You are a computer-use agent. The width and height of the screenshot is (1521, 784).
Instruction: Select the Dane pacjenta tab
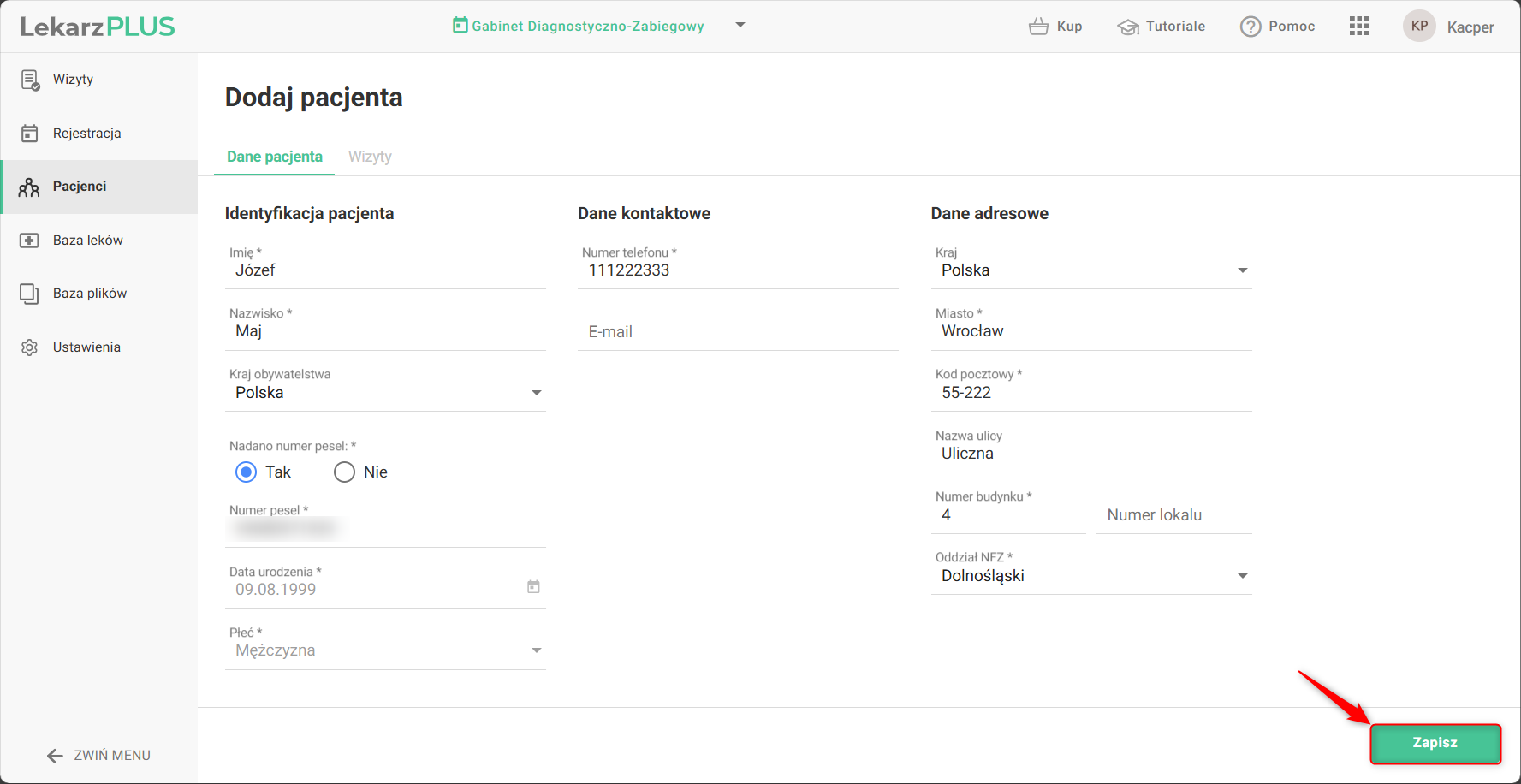click(275, 157)
